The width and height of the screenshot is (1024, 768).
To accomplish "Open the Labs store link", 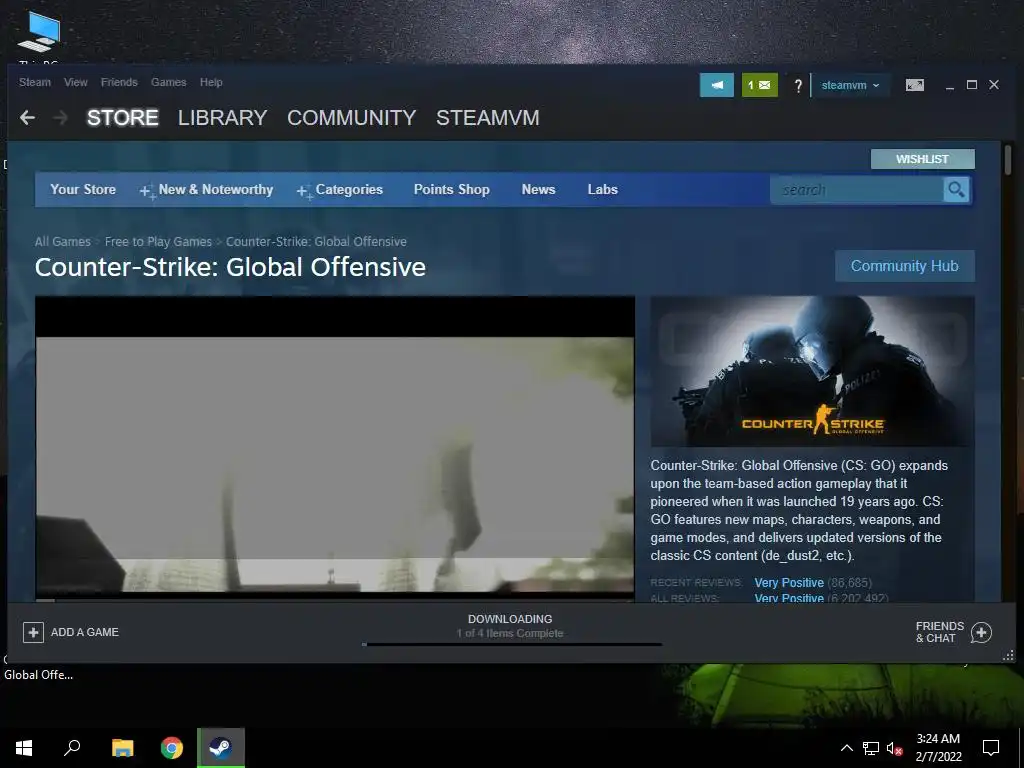I will pos(602,189).
